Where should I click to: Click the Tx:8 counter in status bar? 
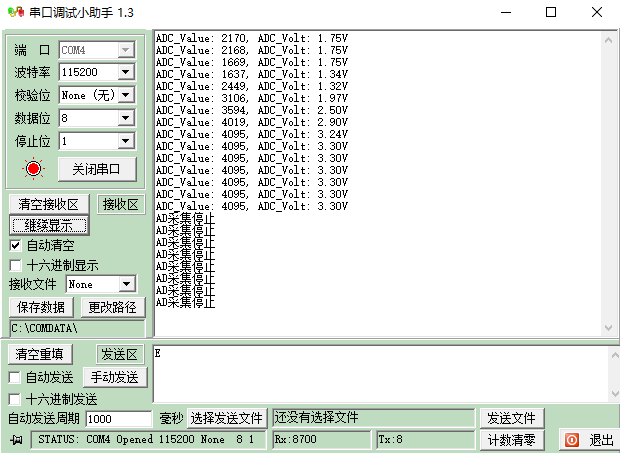coord(425,439)
